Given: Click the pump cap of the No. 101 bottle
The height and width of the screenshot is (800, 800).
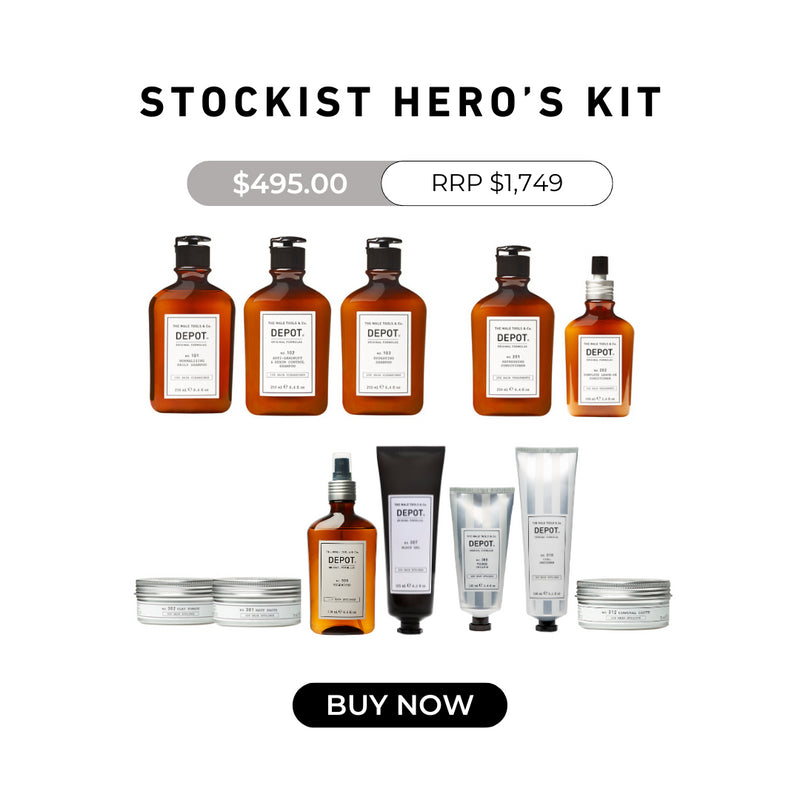Looking at the screenshot, I should click(192, 252).
